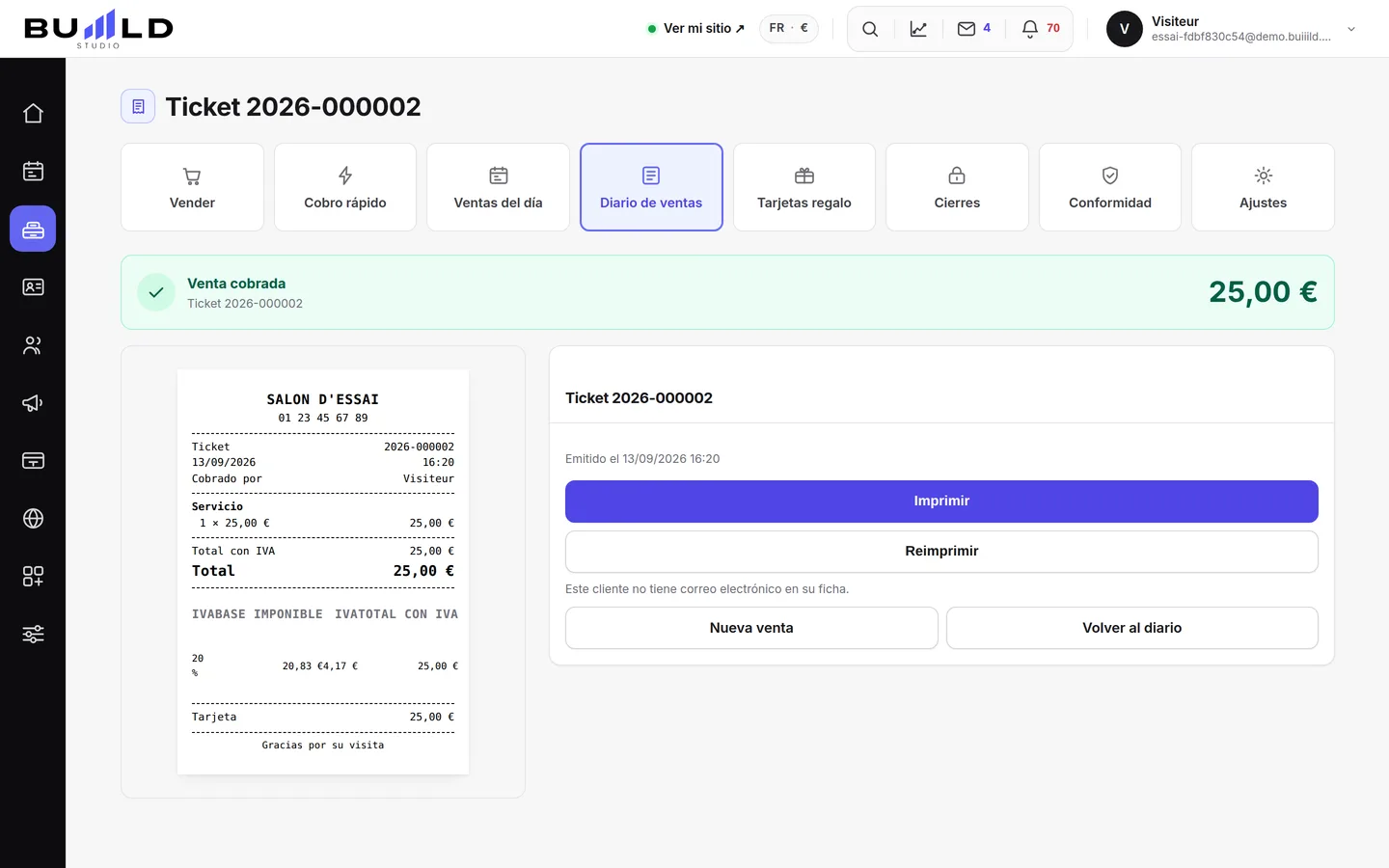Screen dimensions: 1389x868
Task: Click the Builld Studio logo
Action: pyautogui.click(x=98, y=29)
